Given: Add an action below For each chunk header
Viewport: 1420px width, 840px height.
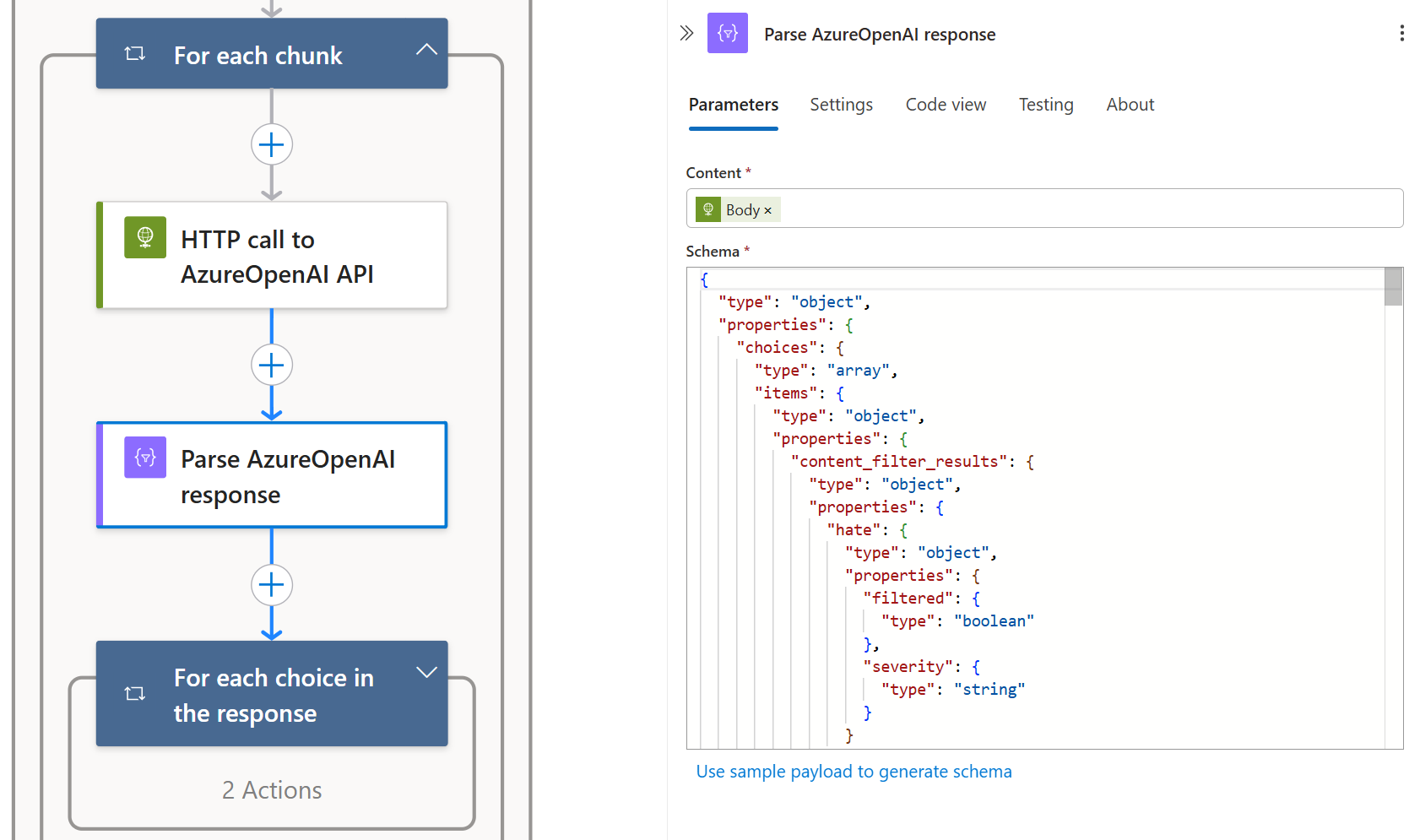Looking at the screenshot, I should (271, 144).
